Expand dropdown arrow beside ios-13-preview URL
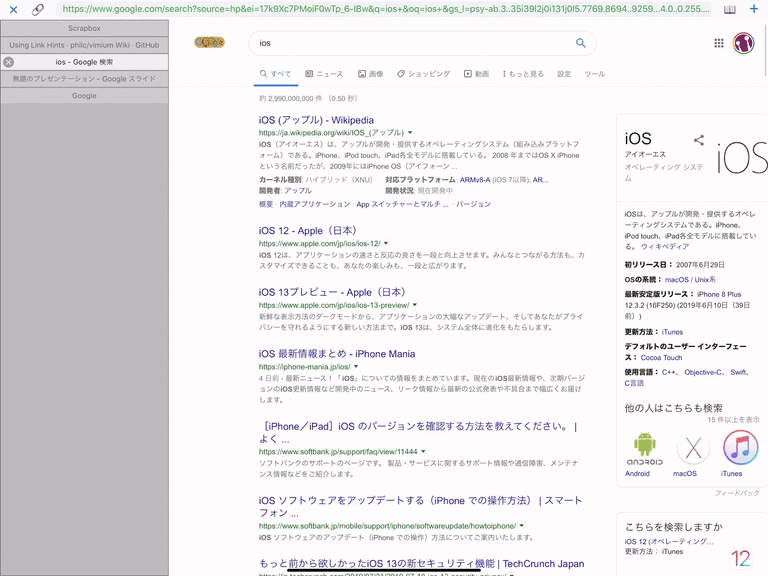This screenshot has height=576, width=768. [415, 305]
